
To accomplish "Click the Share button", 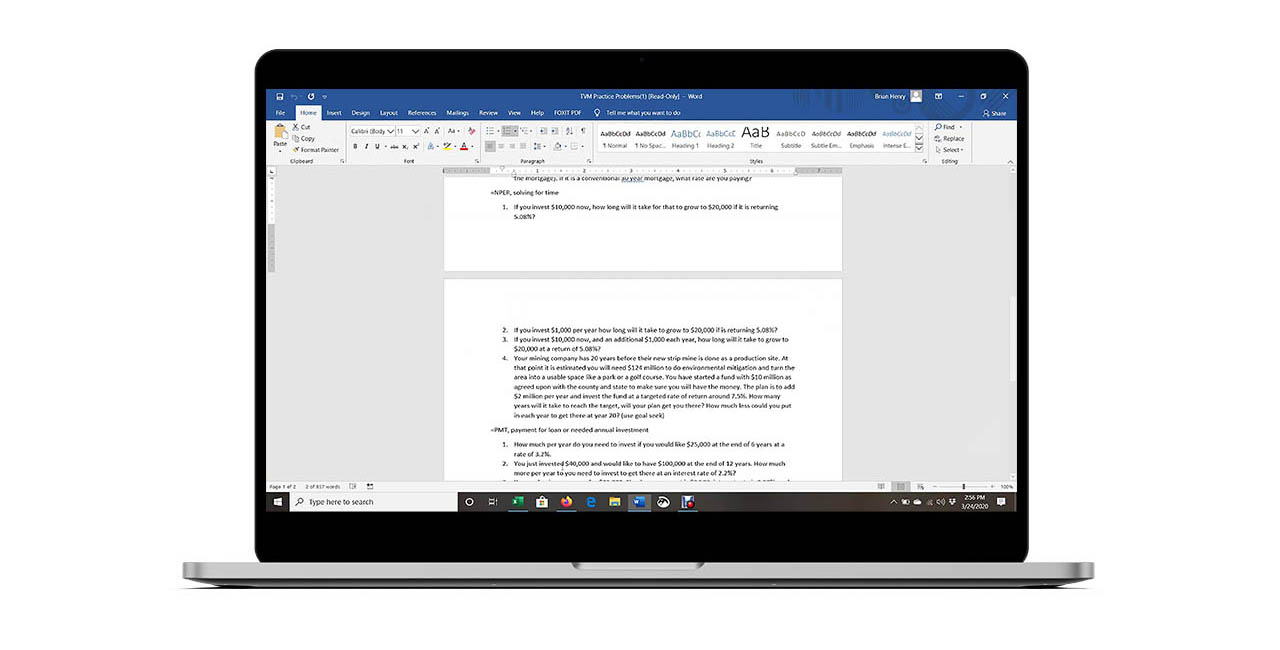I will (994, 113).
